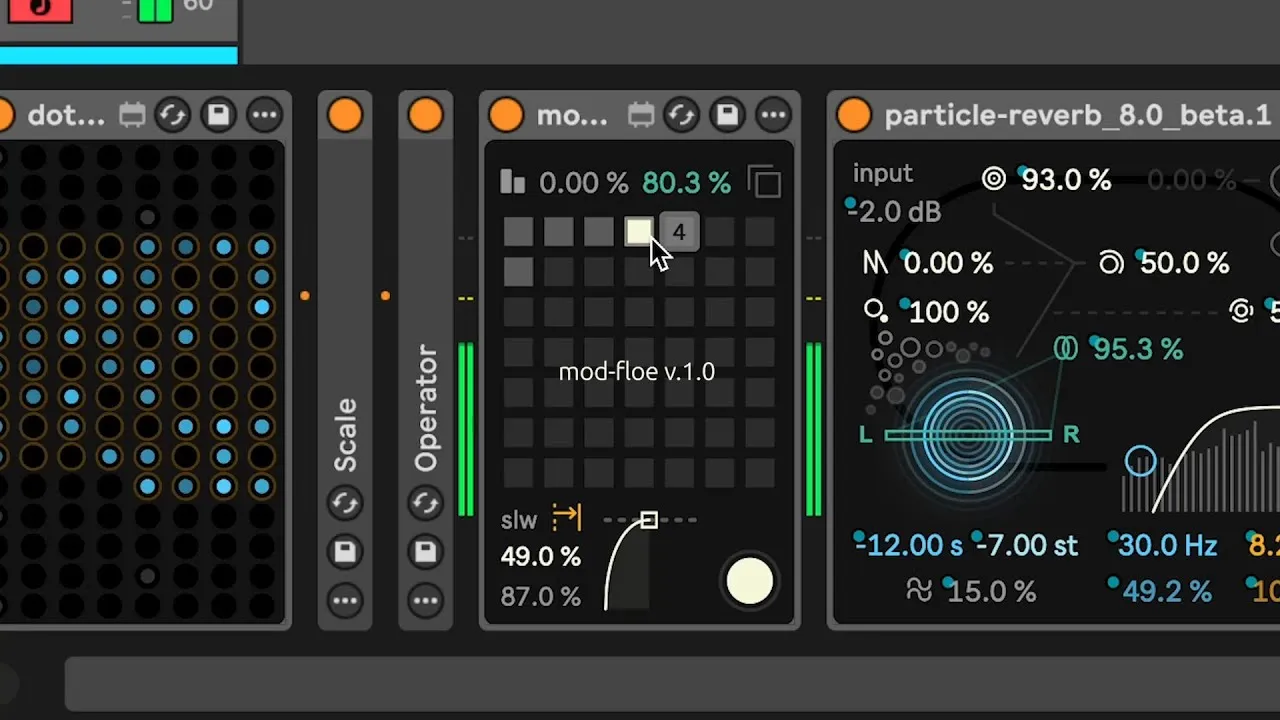Click the 15.0 % wave value
The height and width of the screenshot is (720, 1280).
click(x=991, y=591)
